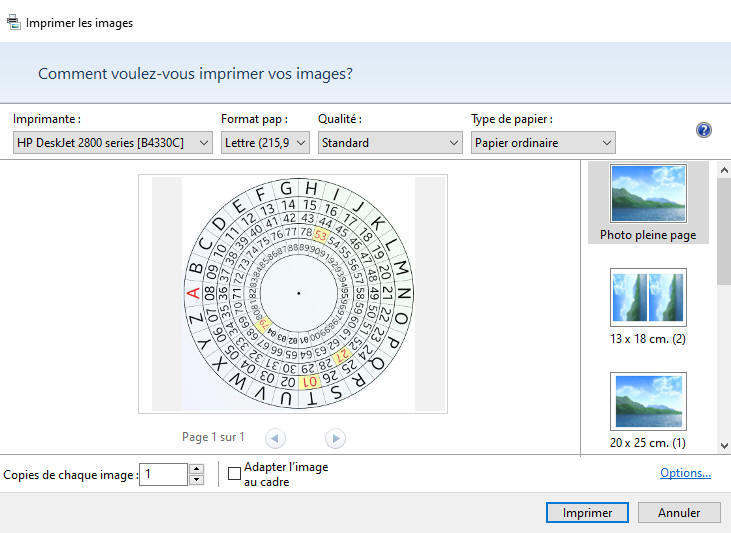Increase copies with the up stepper arrow

(x=196, y=468)
